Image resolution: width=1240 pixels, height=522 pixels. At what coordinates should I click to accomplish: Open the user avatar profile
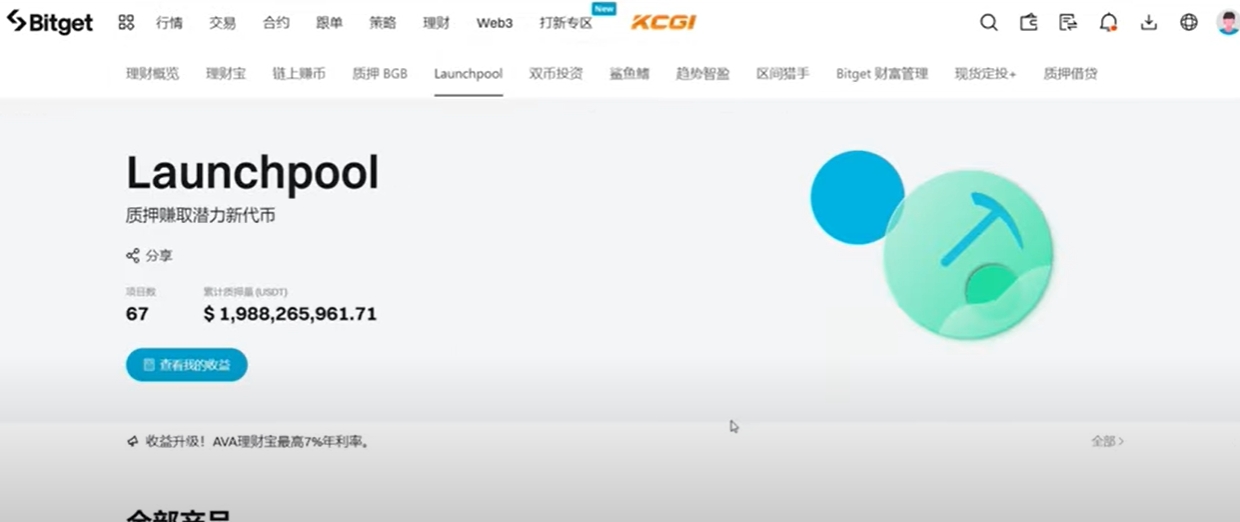(x=1228, y=22)
